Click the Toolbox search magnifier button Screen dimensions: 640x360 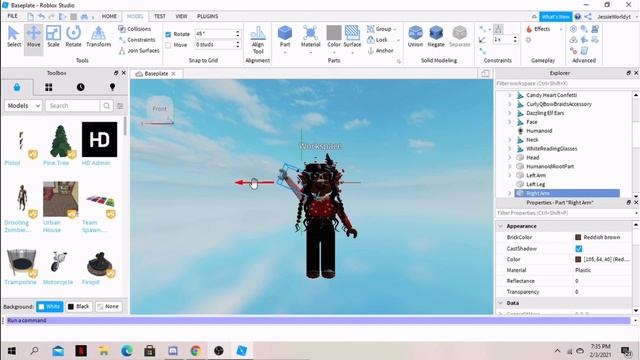107,106
